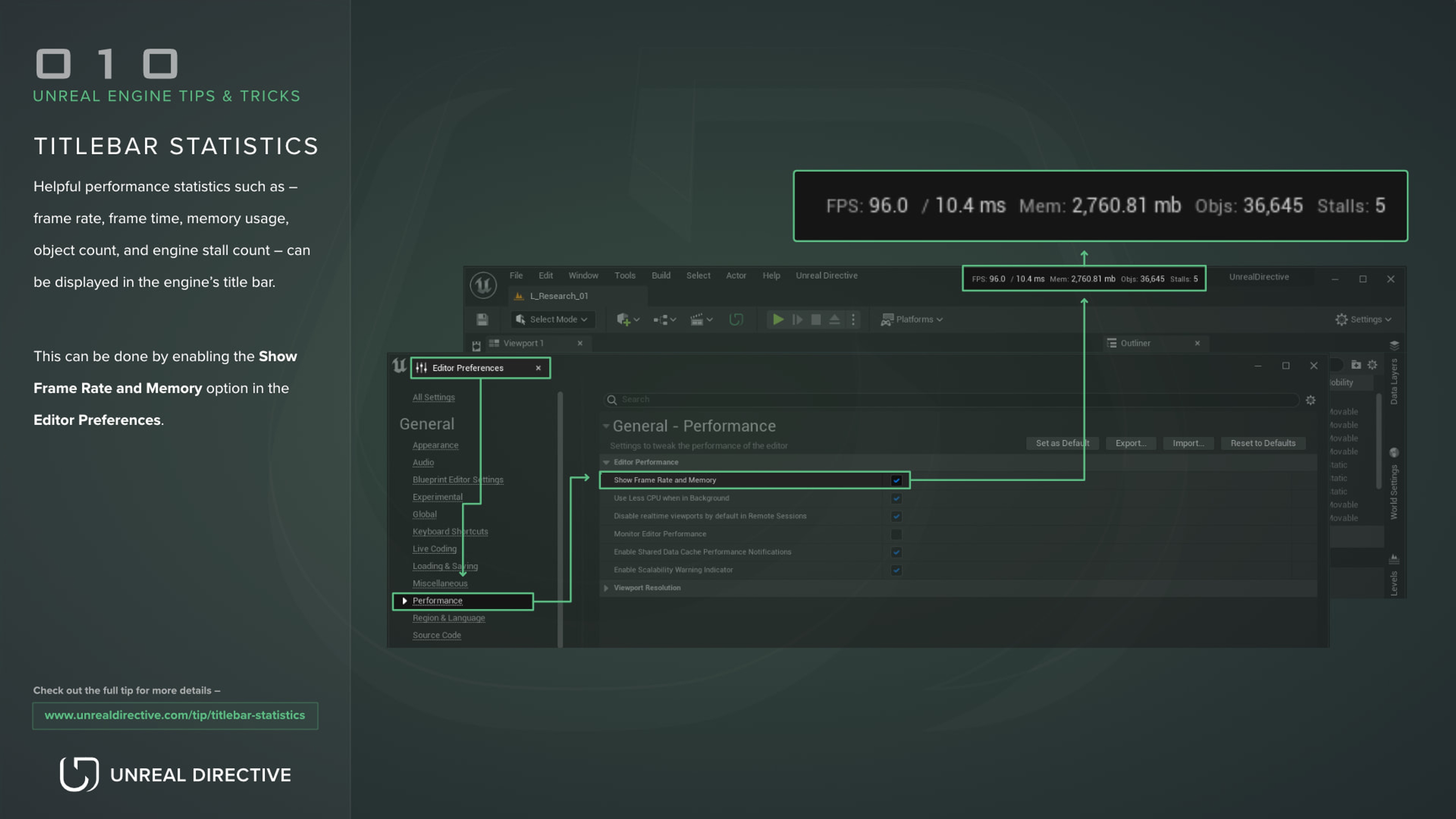Expand the Viewport Resolution section
Screen dimensions: 1456x819
[x=607, y=588]
